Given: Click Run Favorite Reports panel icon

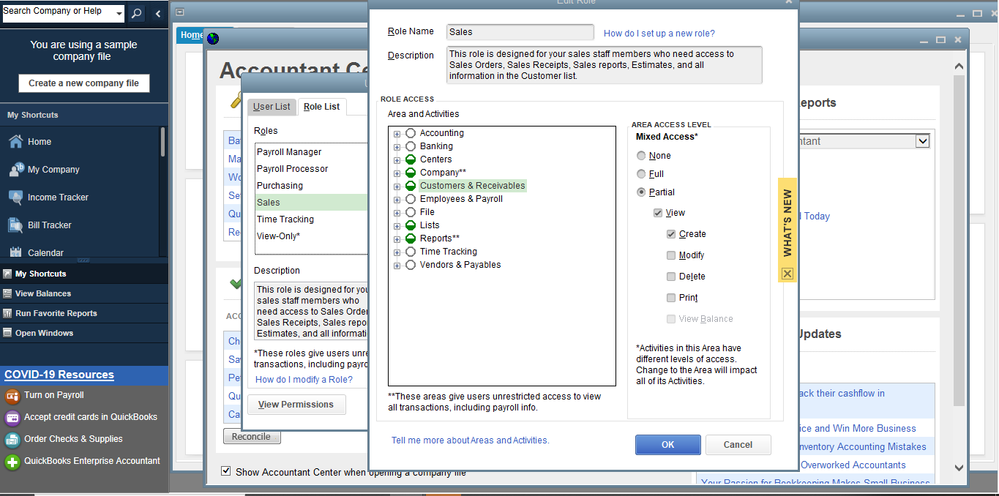Looking at the screenshot, I should pos(8,313).
